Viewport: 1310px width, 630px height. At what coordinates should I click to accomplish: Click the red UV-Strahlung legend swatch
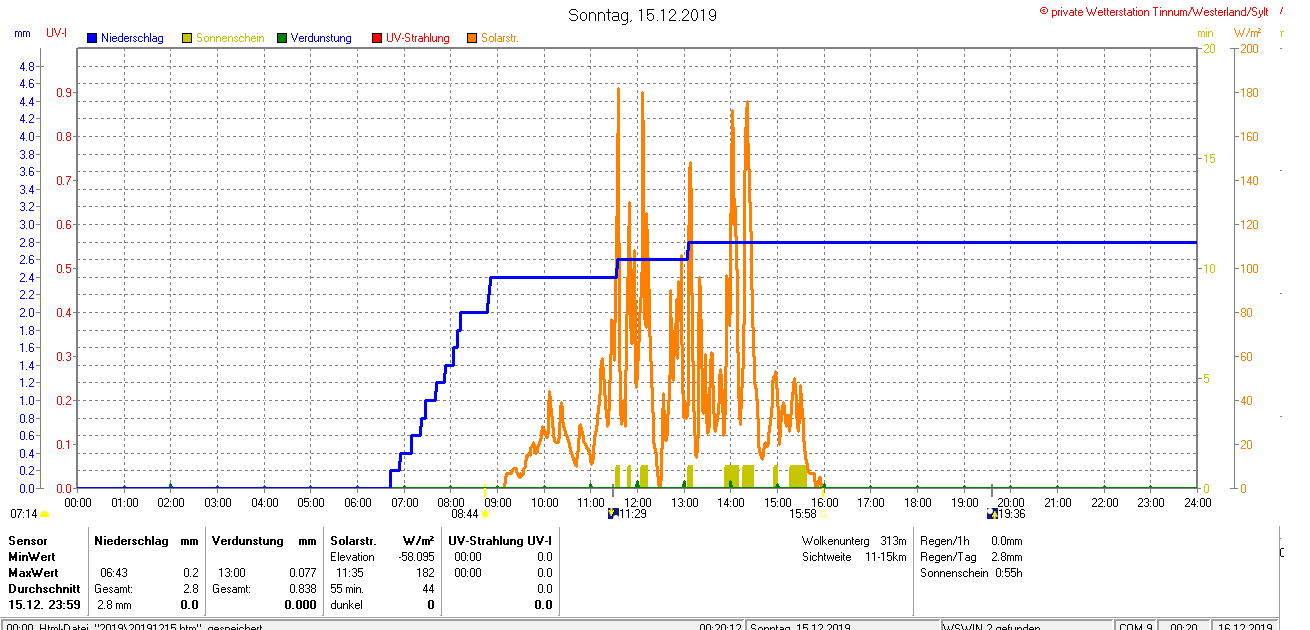coord(377,38)
